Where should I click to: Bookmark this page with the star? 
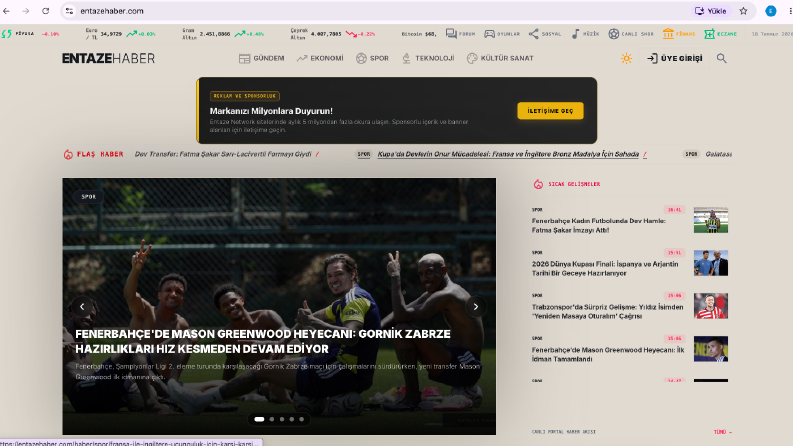(x=743, y=11)
